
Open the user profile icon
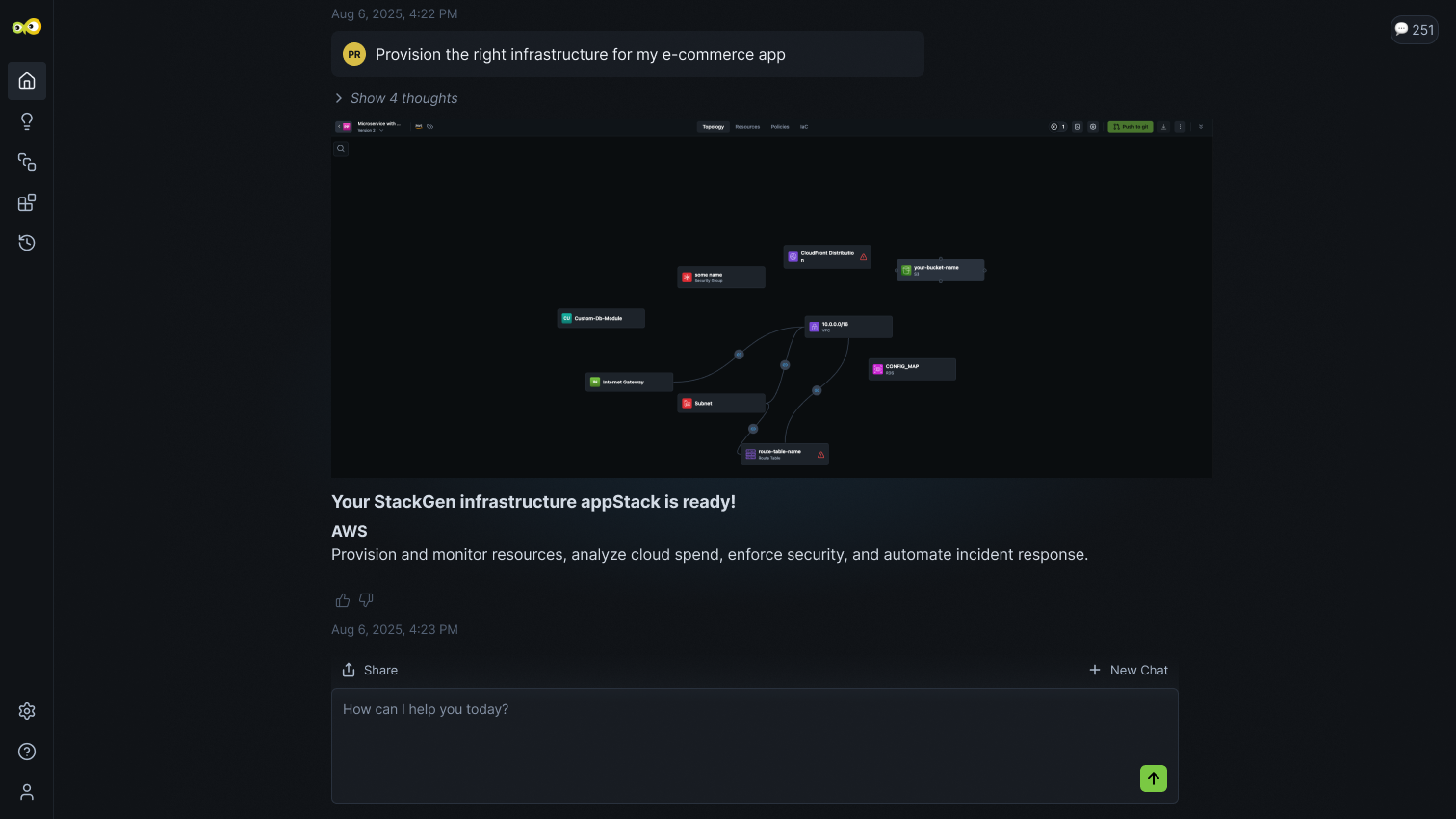tap(27, 792)
